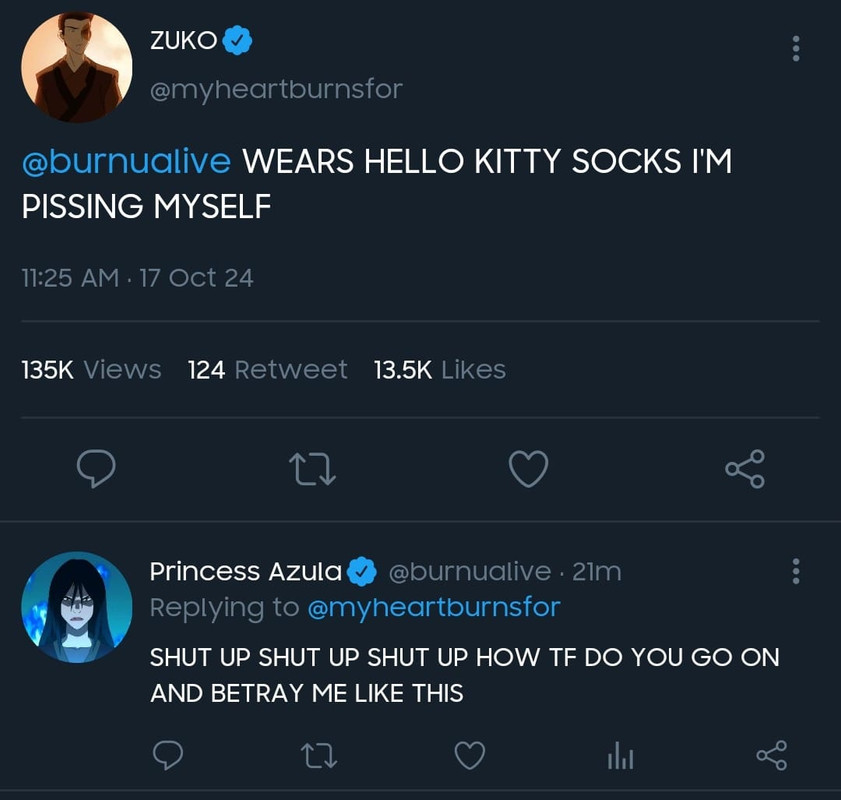Viewport: 841px width, 800px height.
Task: Click @myheartburnsfor in Replying to line
Action: (433, 607)
